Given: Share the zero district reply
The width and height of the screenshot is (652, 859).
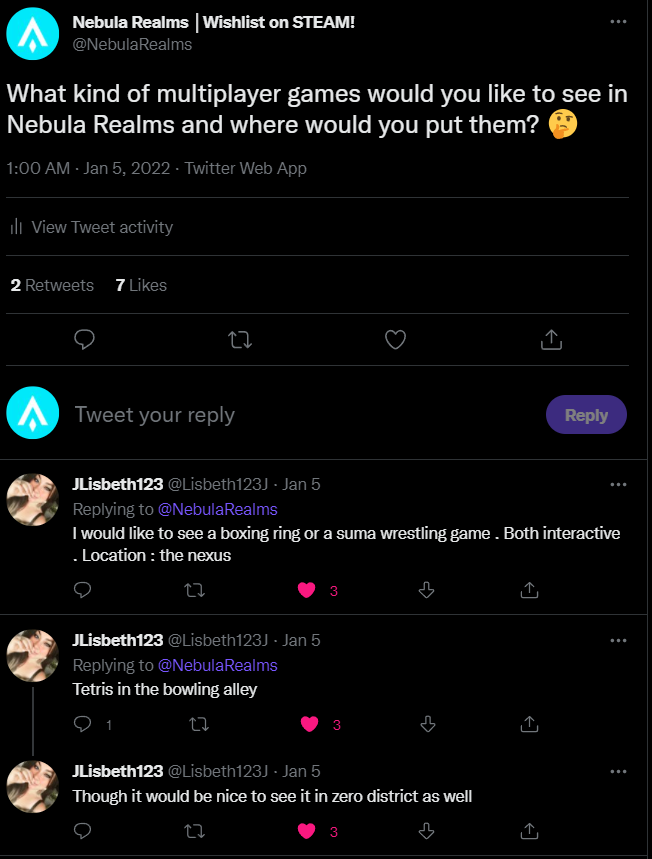Looking at the screenshot, I should click(528, 831).
